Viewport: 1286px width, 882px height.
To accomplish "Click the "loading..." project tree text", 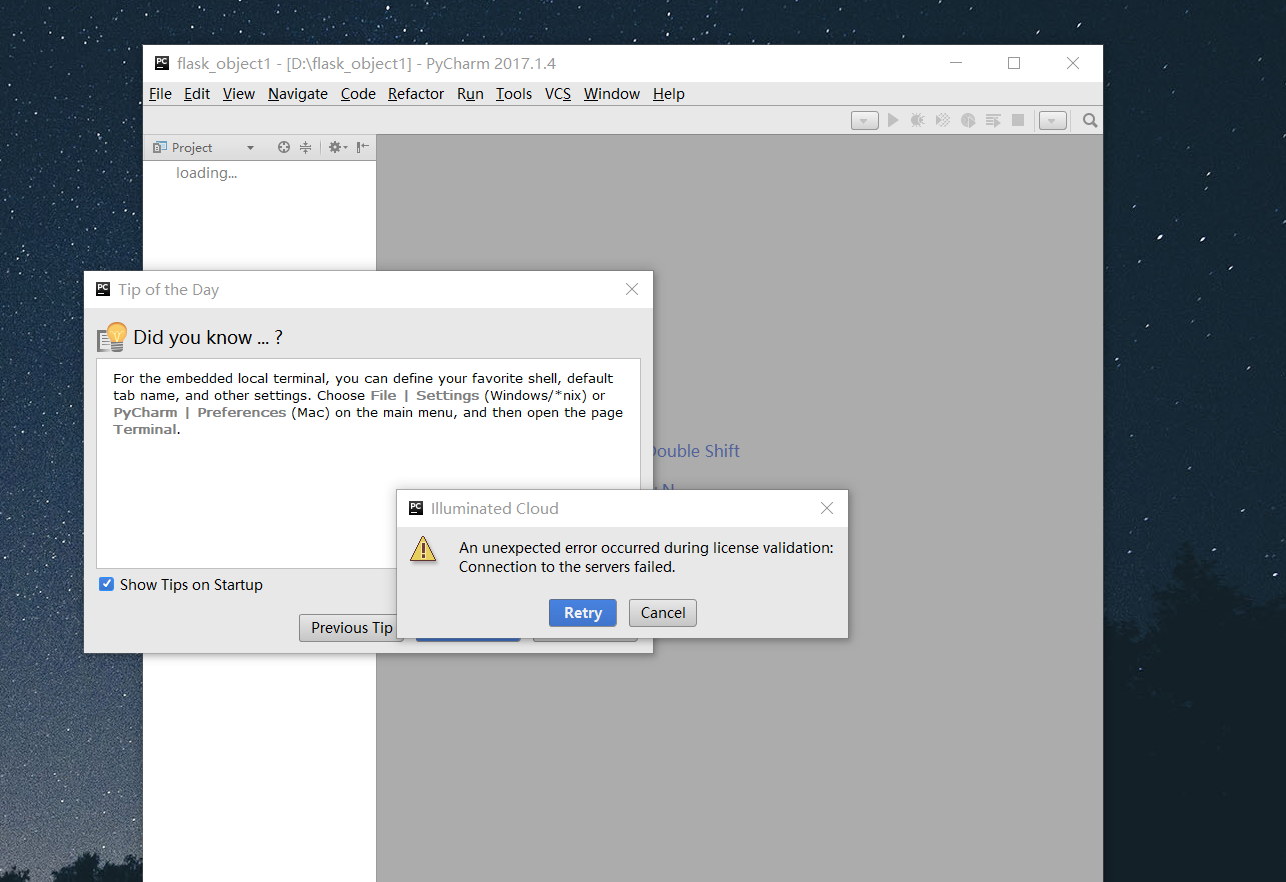I will point(206,173).
